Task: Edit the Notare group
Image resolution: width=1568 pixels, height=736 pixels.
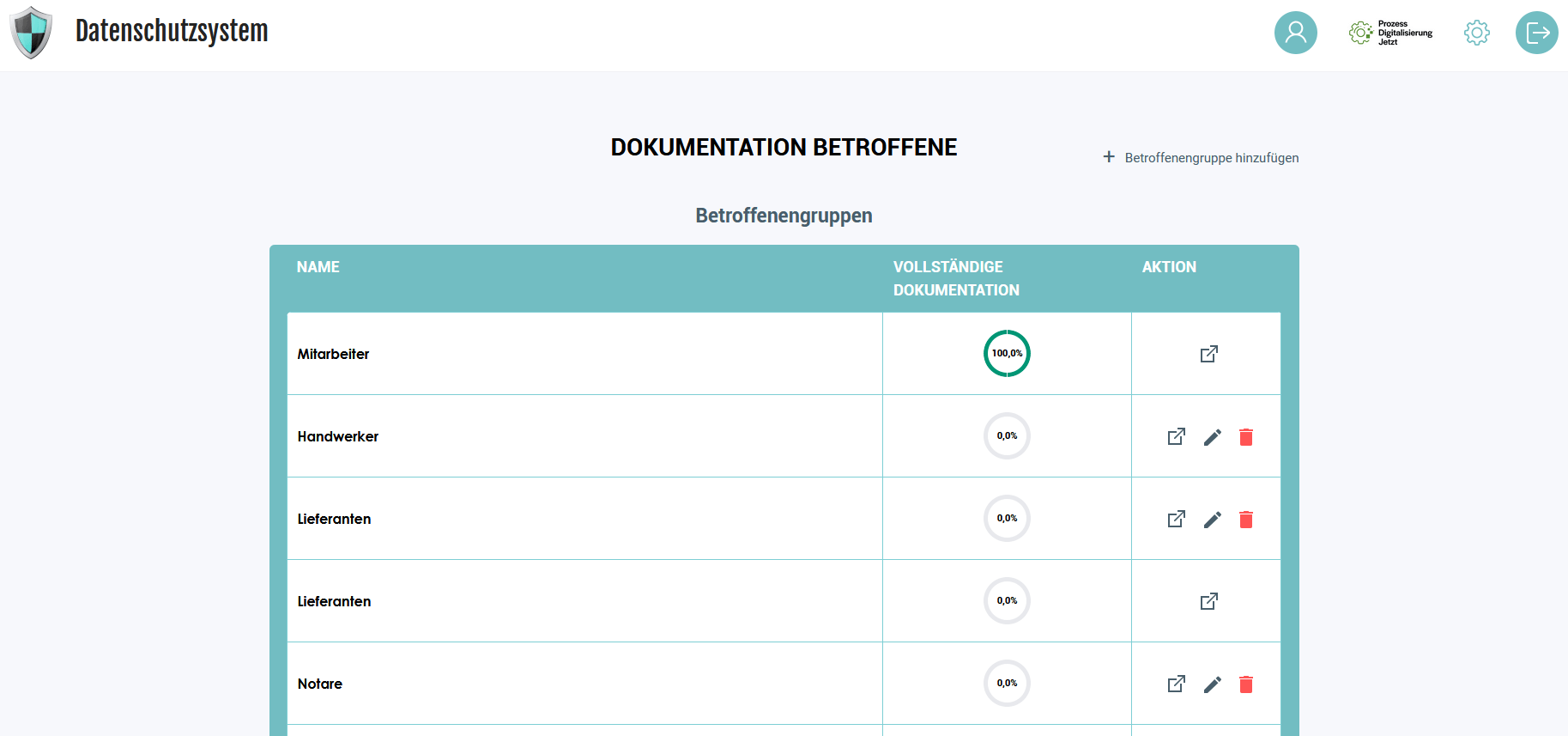Action: (1212, 684)
